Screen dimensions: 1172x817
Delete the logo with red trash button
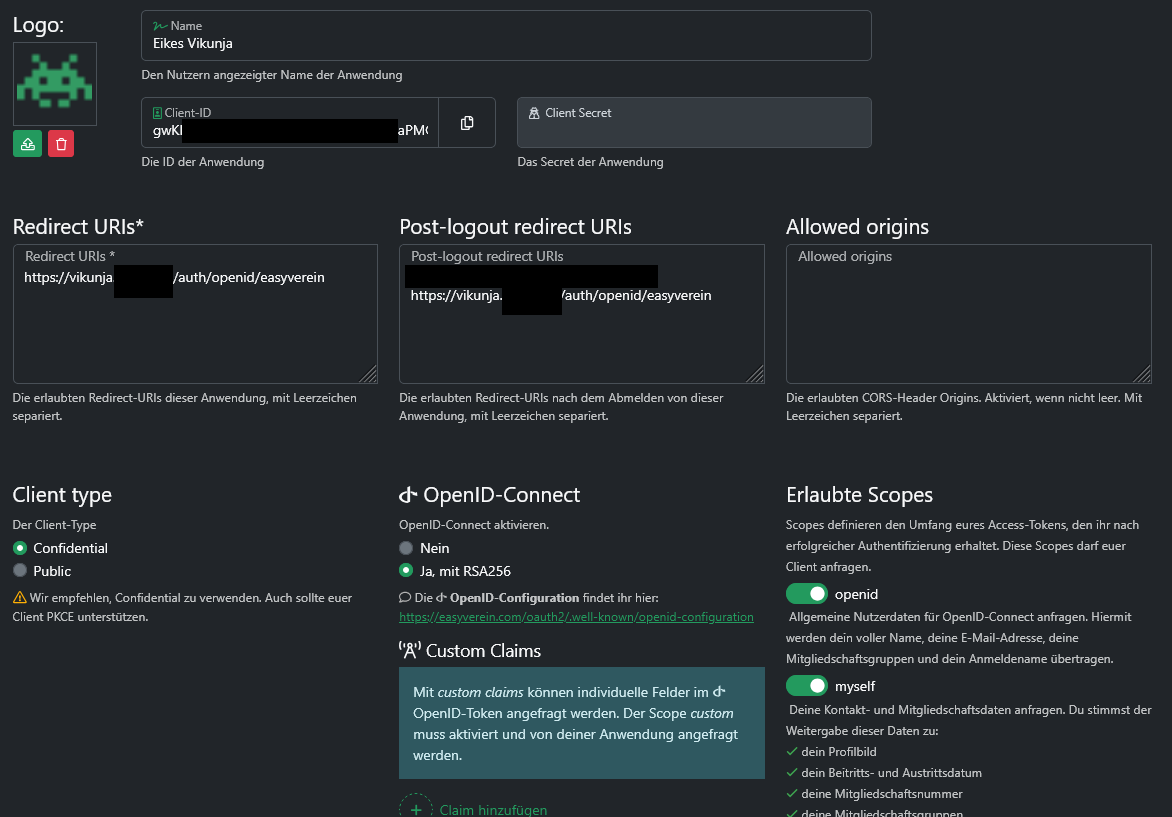click(61, 144)
